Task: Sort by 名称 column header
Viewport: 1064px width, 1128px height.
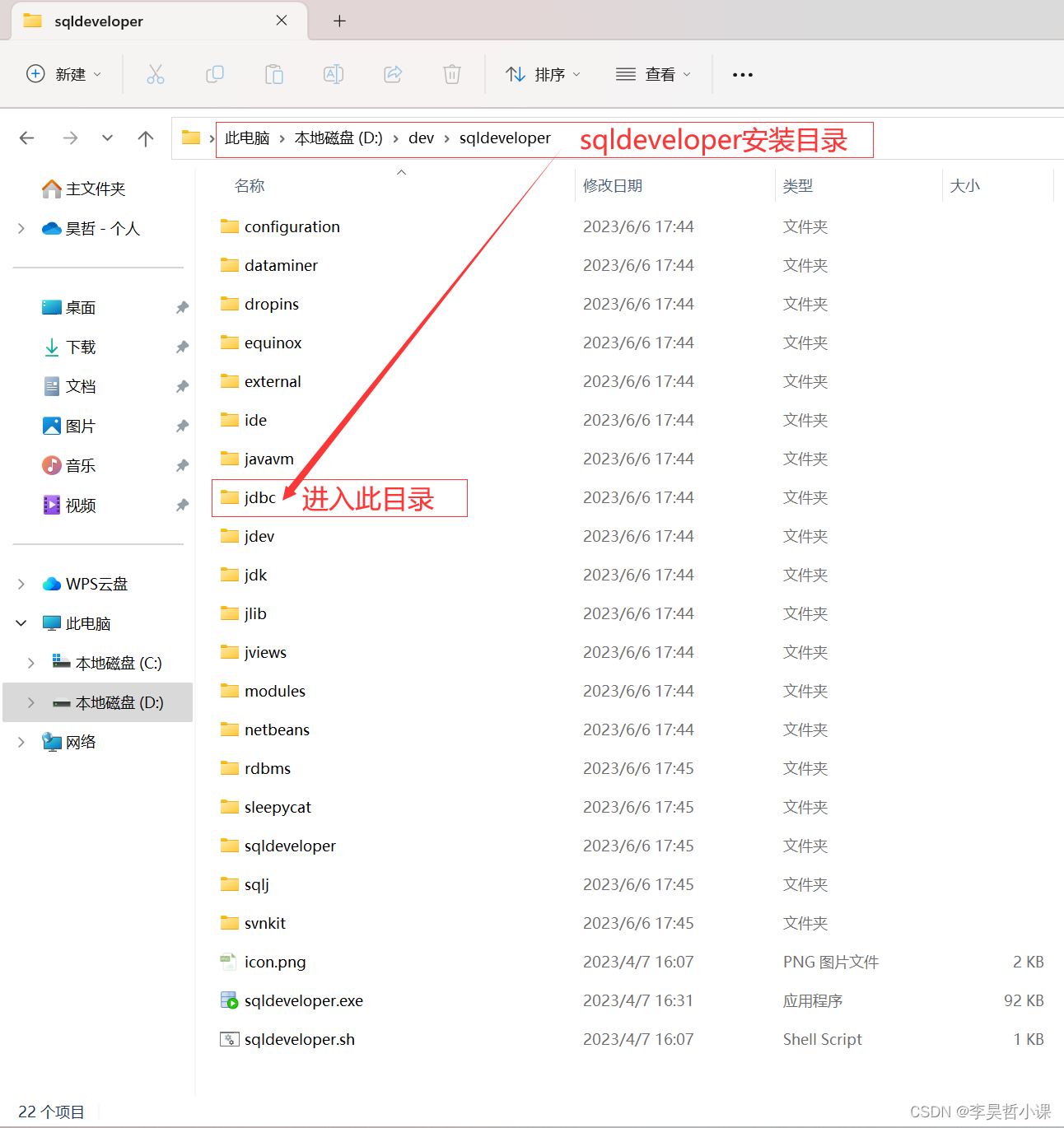Action: tap(250, 186)
